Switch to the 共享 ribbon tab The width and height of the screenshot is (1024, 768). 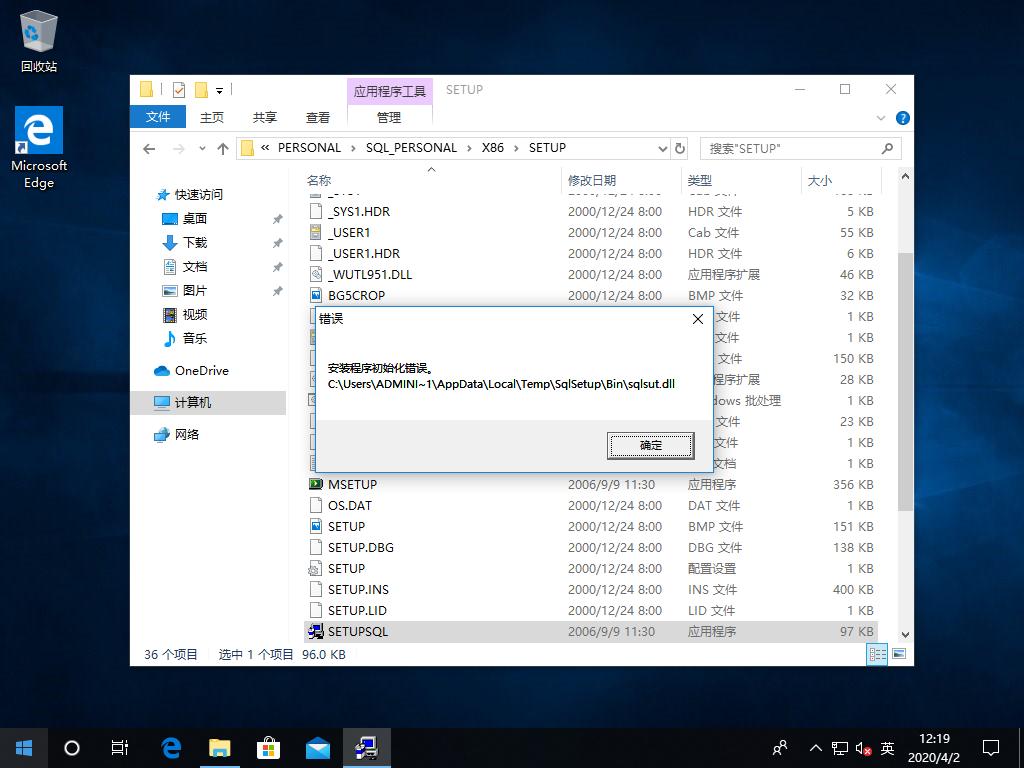pos(264,117)
